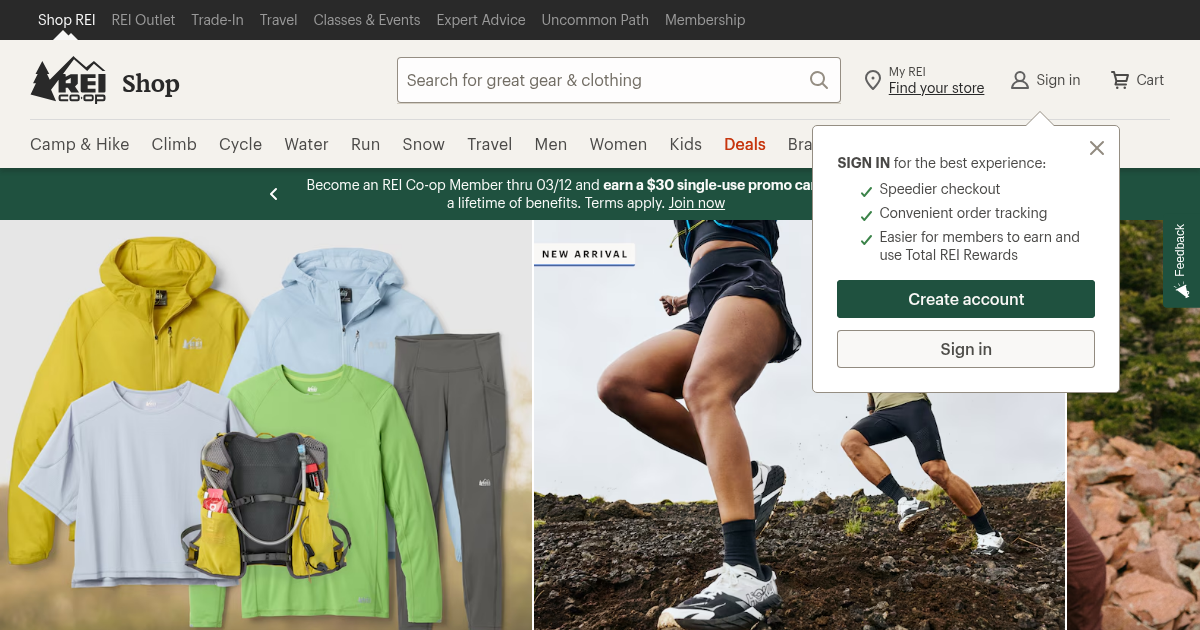The height and width of the screenshot is (630, 1200).
Task: Open Membership page
Action: click(705, 20)
